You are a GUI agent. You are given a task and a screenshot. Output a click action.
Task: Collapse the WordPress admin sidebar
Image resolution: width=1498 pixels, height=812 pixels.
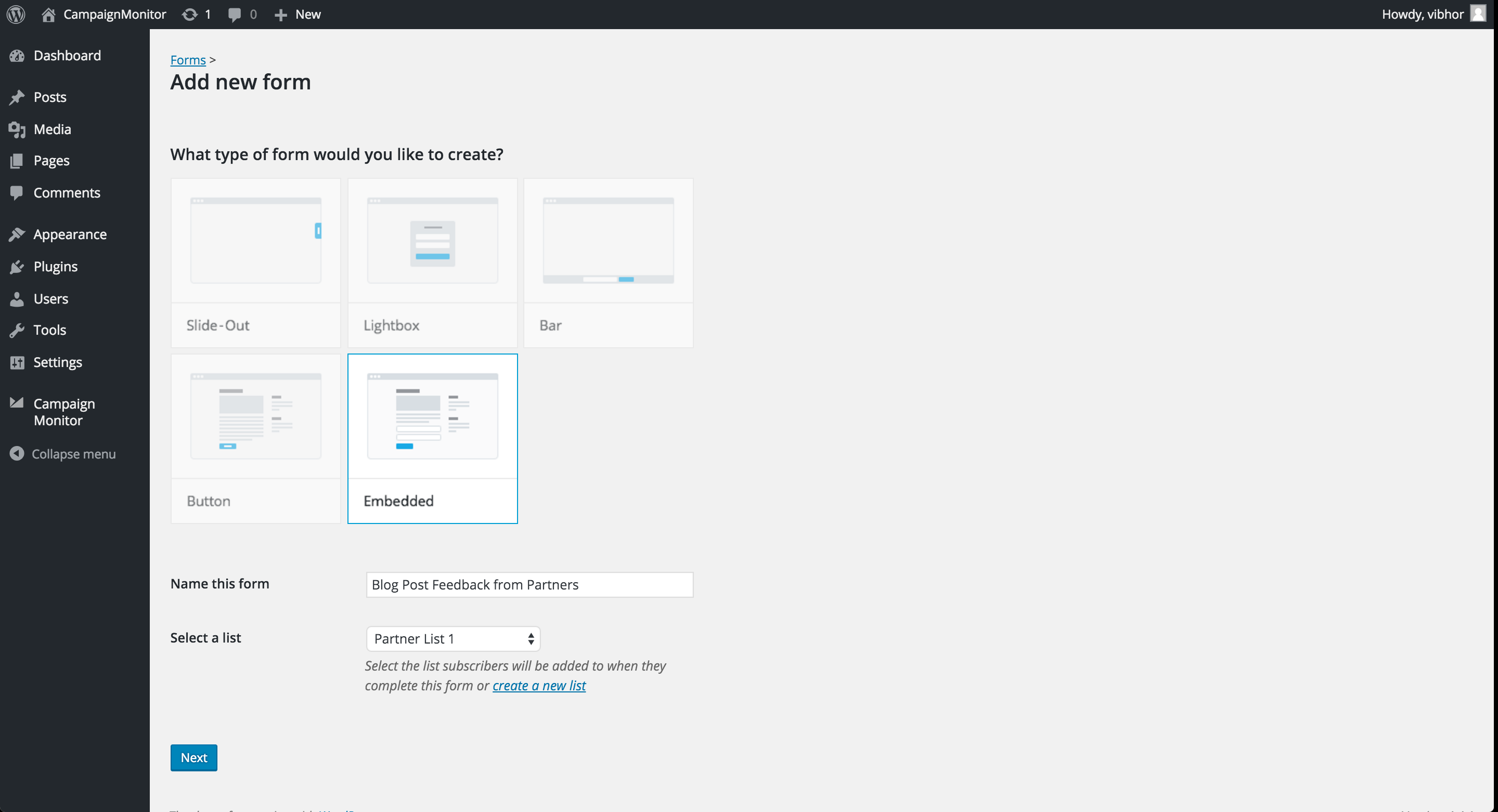(63, 454)
